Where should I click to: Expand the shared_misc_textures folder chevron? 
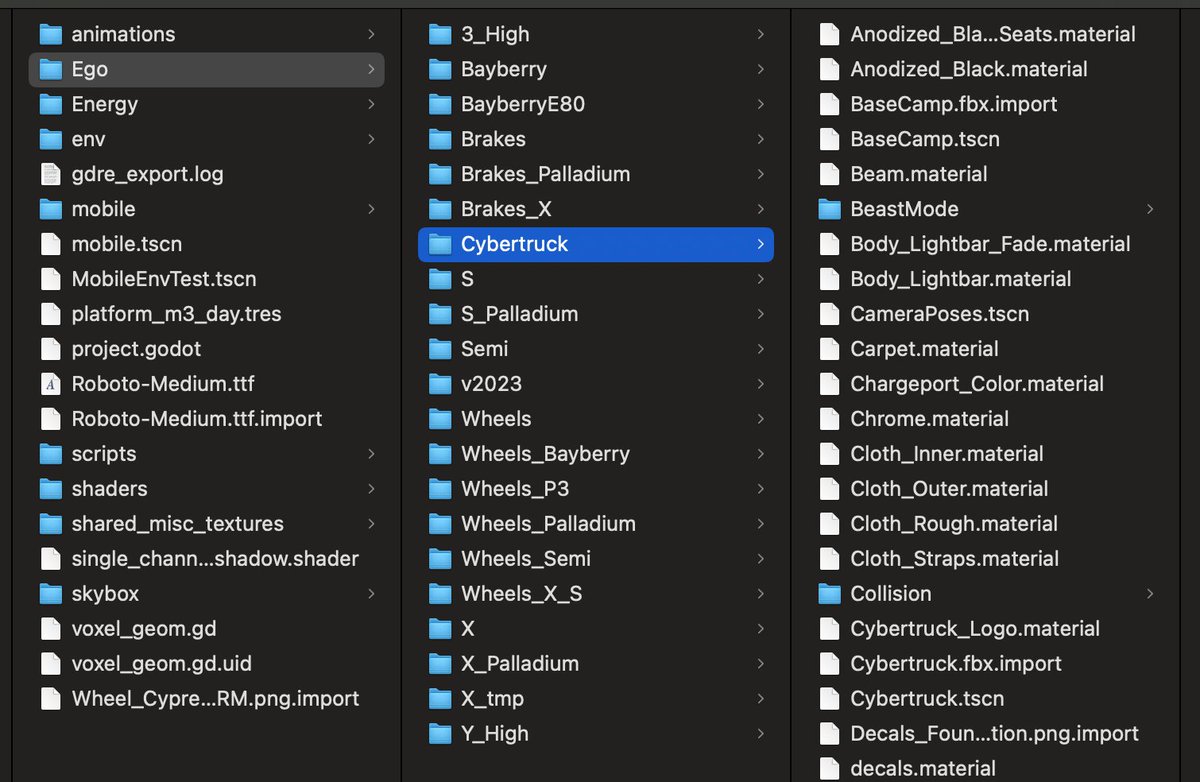371,524
